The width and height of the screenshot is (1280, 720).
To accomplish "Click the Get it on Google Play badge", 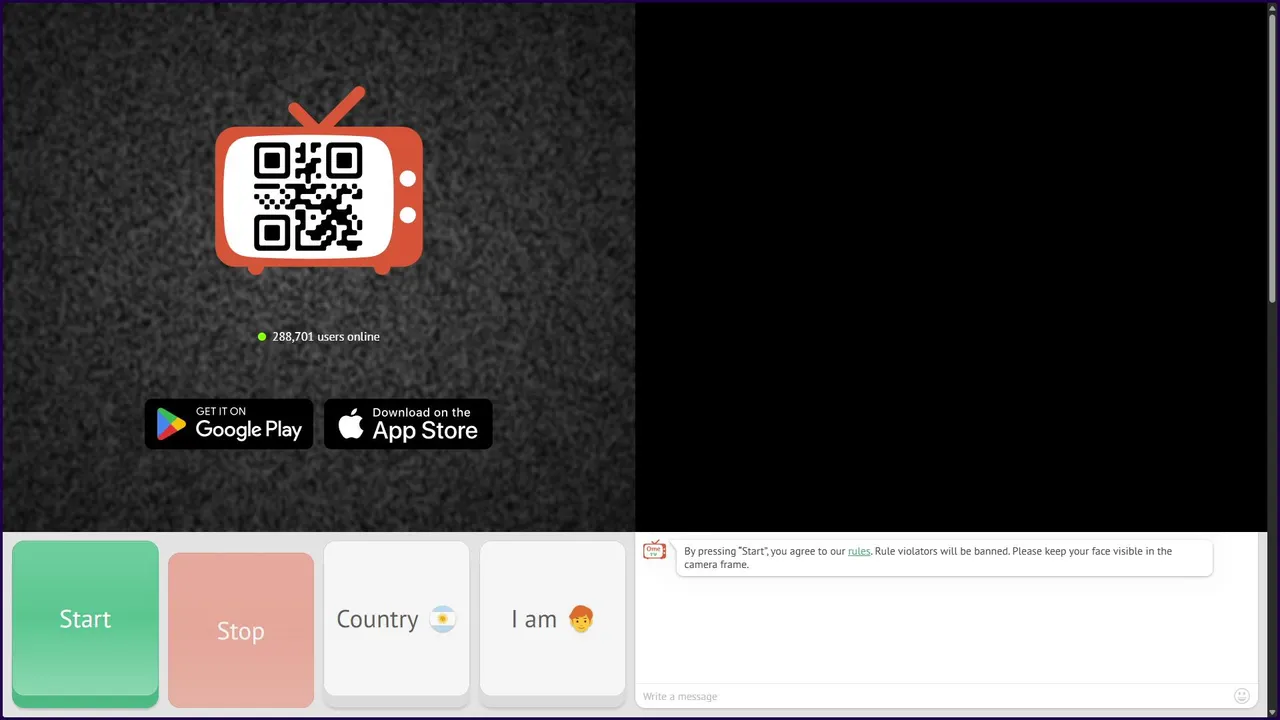I will point(229,424).
